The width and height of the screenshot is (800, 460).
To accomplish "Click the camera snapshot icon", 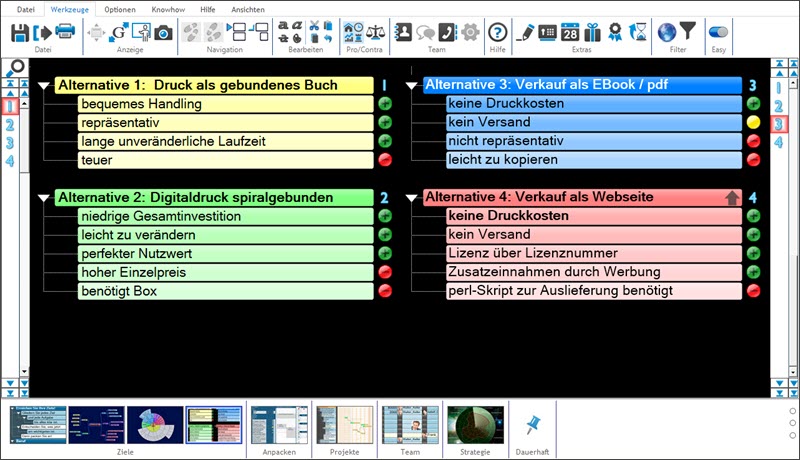I will pyautogui.click(x=162, y=32).
